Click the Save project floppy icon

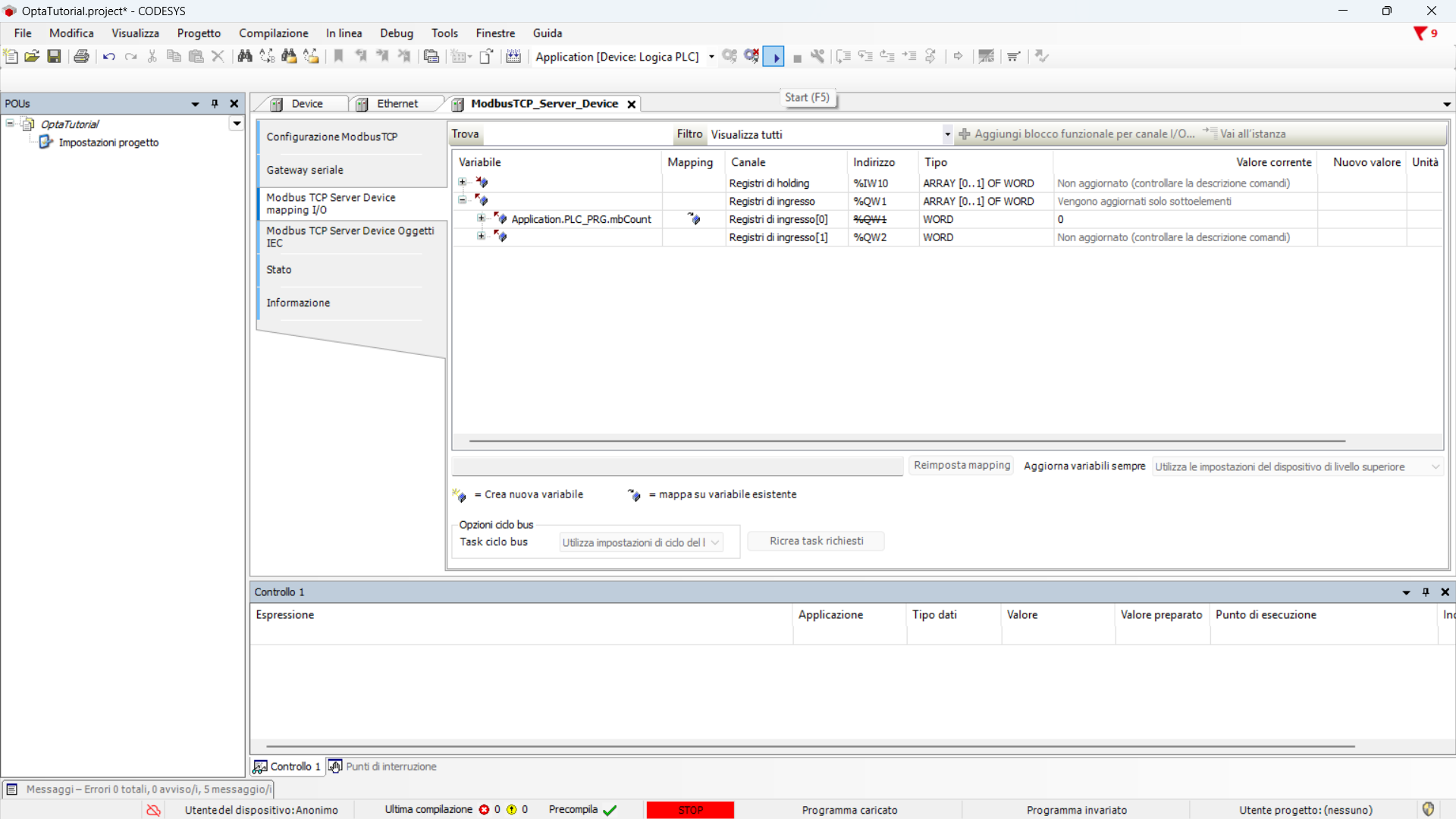click(x=54, y=56)
